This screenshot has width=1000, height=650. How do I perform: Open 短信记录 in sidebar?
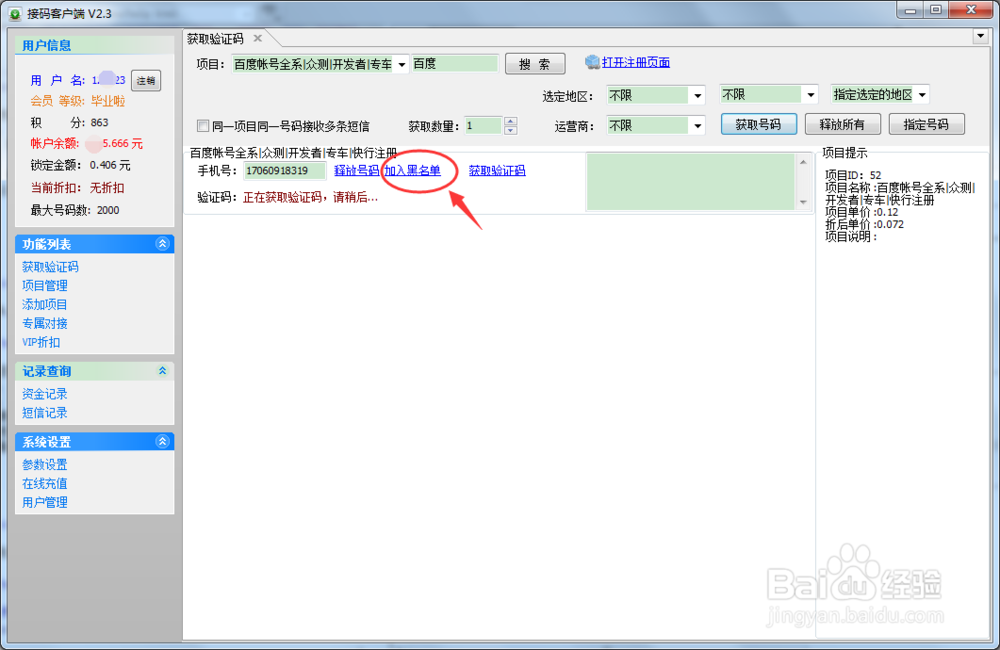pyautogui.click(x=45, y=413)
